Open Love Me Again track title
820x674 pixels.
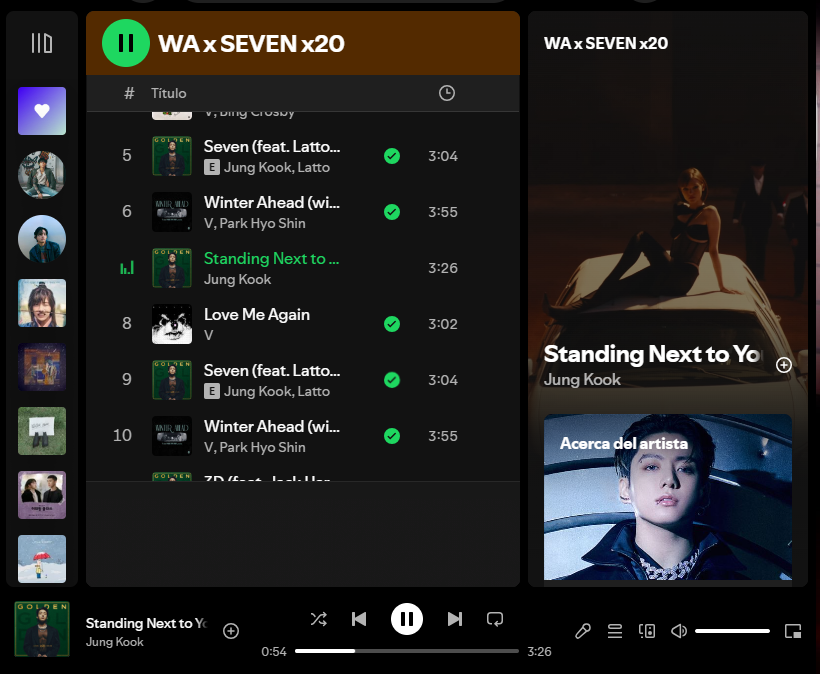tap(257, 314)
